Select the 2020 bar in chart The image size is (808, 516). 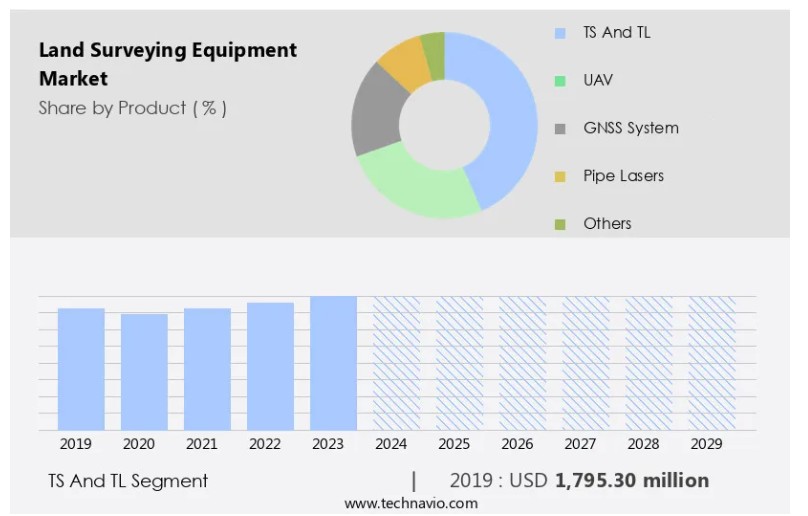[x=144, y=372]
